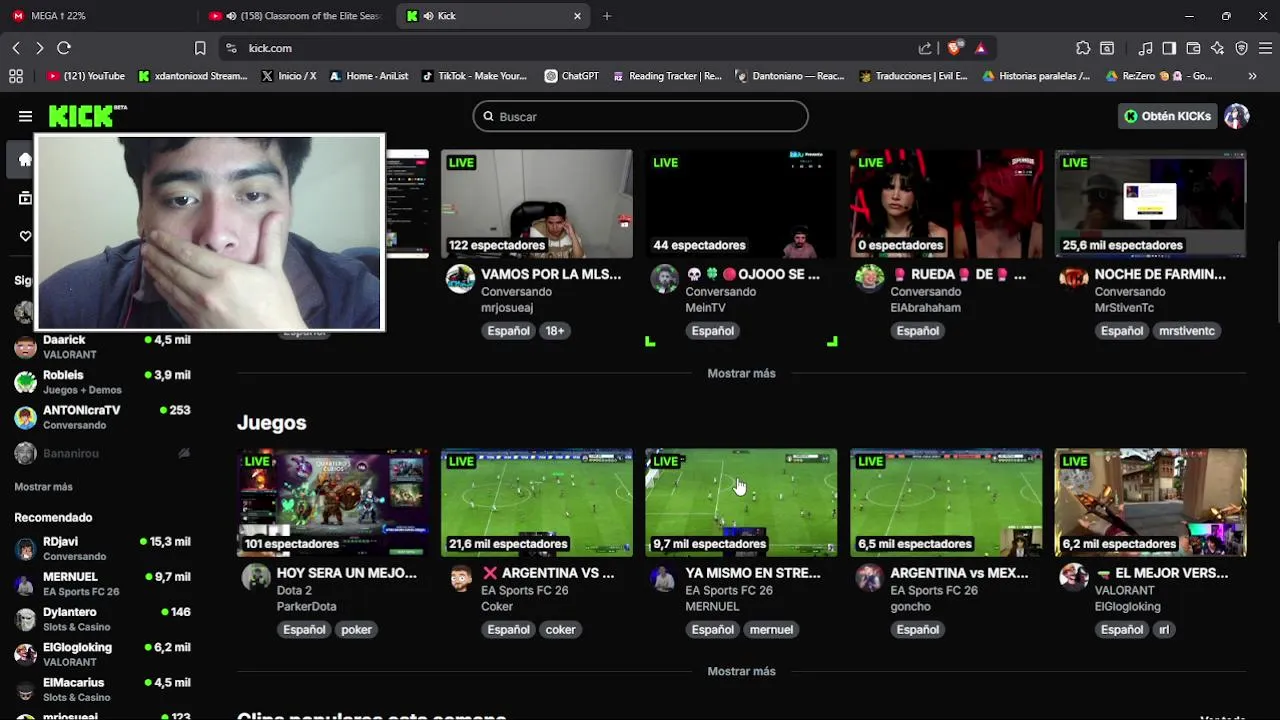Reload the kick.com page

pyautogui.click(x=64, y=48)
